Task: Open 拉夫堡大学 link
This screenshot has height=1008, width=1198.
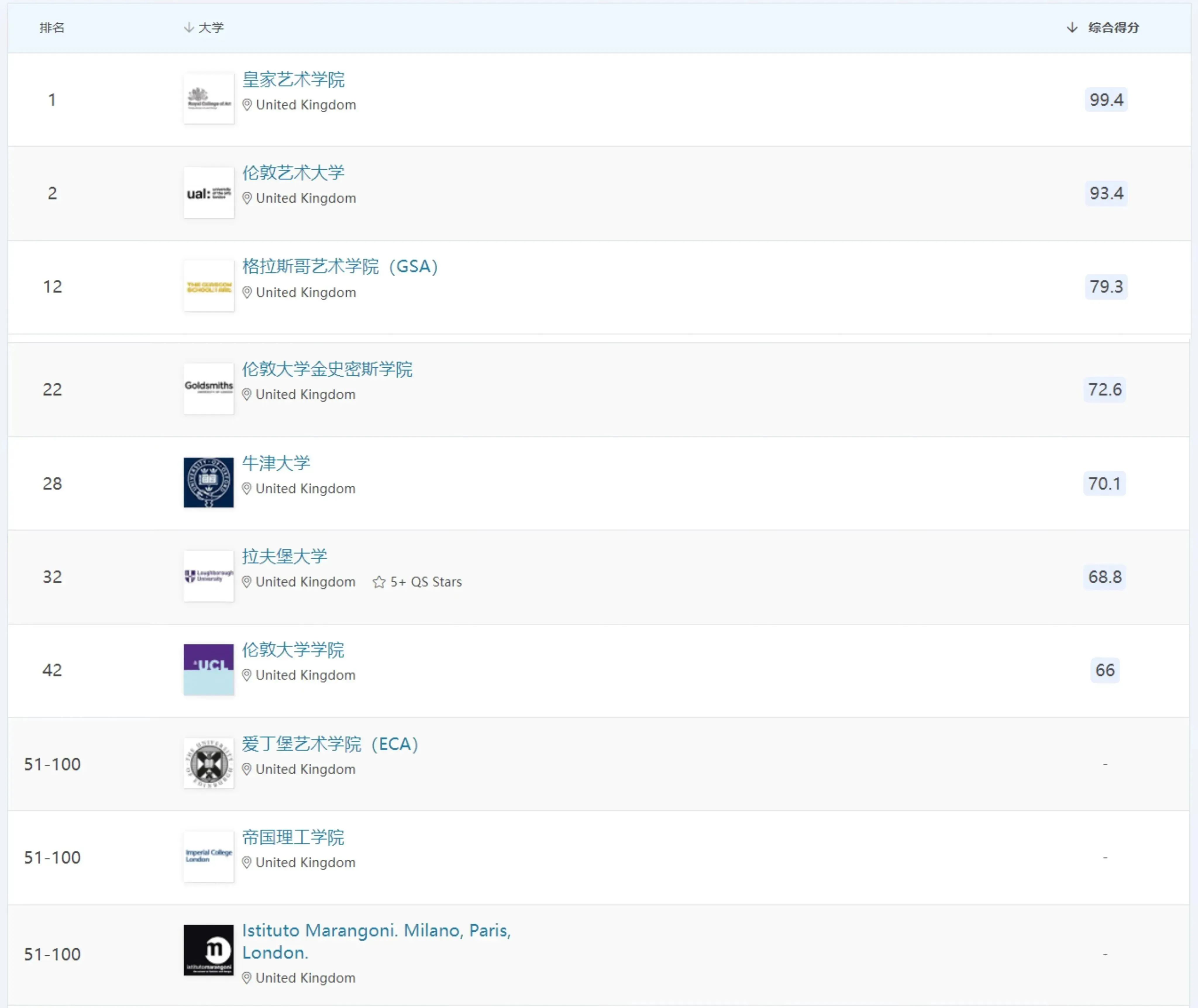Action: point(285,556)
